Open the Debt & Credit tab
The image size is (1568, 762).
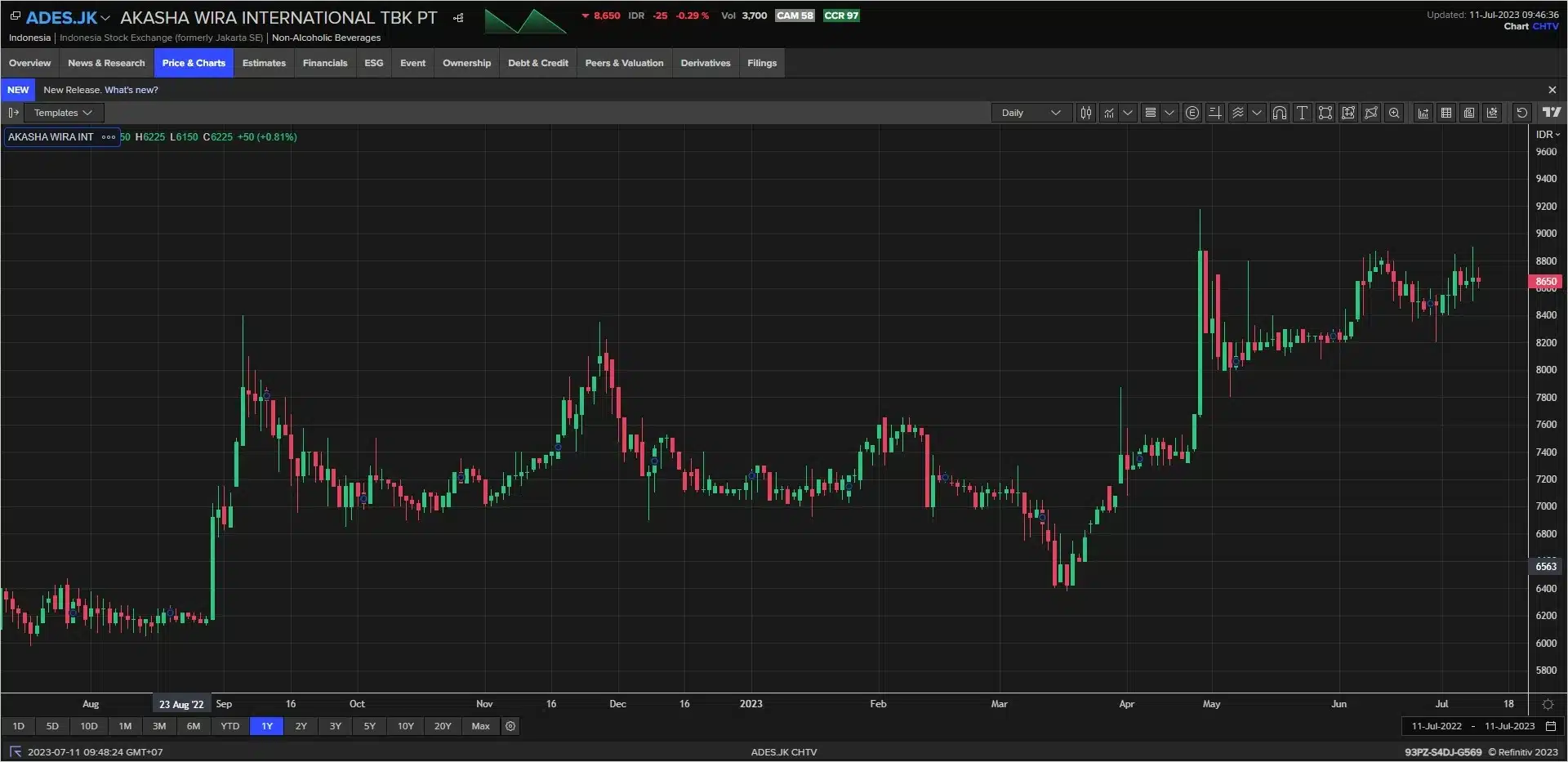(x=538, y=63)
